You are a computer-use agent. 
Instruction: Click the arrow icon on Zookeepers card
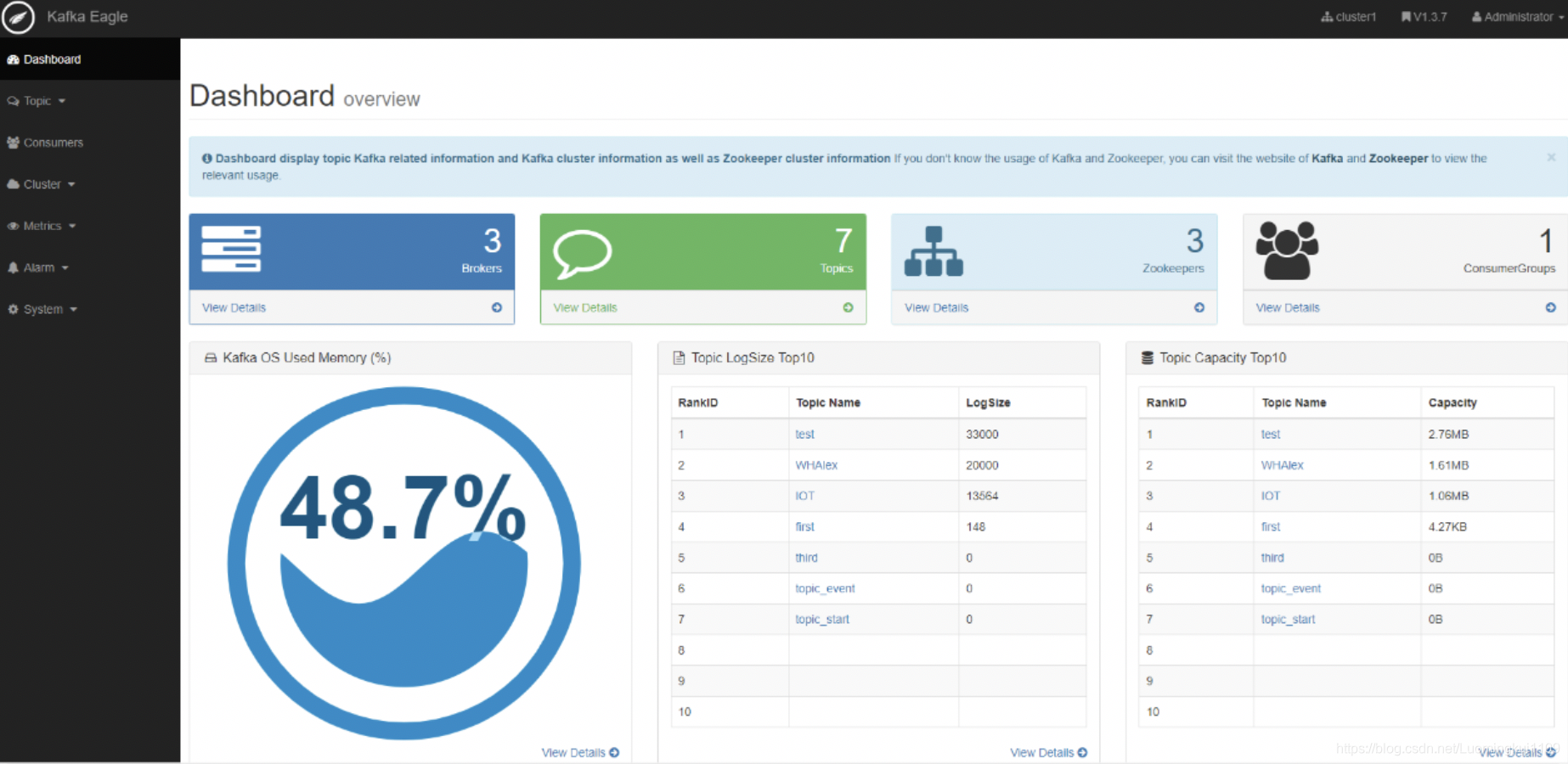click(x=1199, y=308)
